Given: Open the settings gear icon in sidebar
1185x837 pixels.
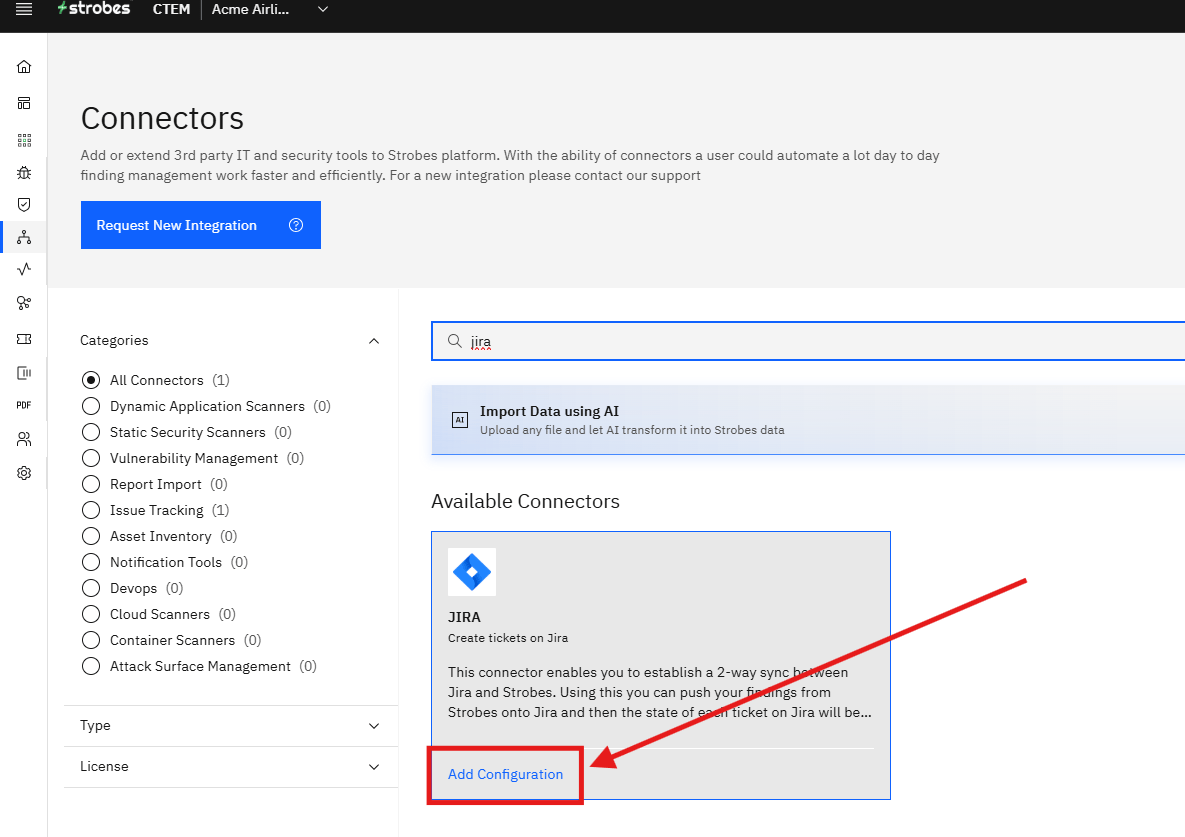Looking at the screenshot, I should point(24,473).
